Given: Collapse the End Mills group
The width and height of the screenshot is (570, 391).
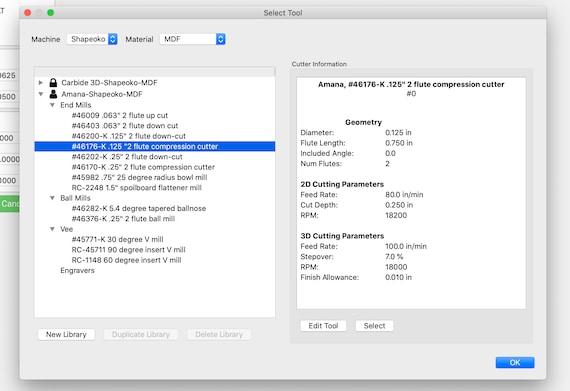Looking at the screenshot, I should click(x=52, y=105).
